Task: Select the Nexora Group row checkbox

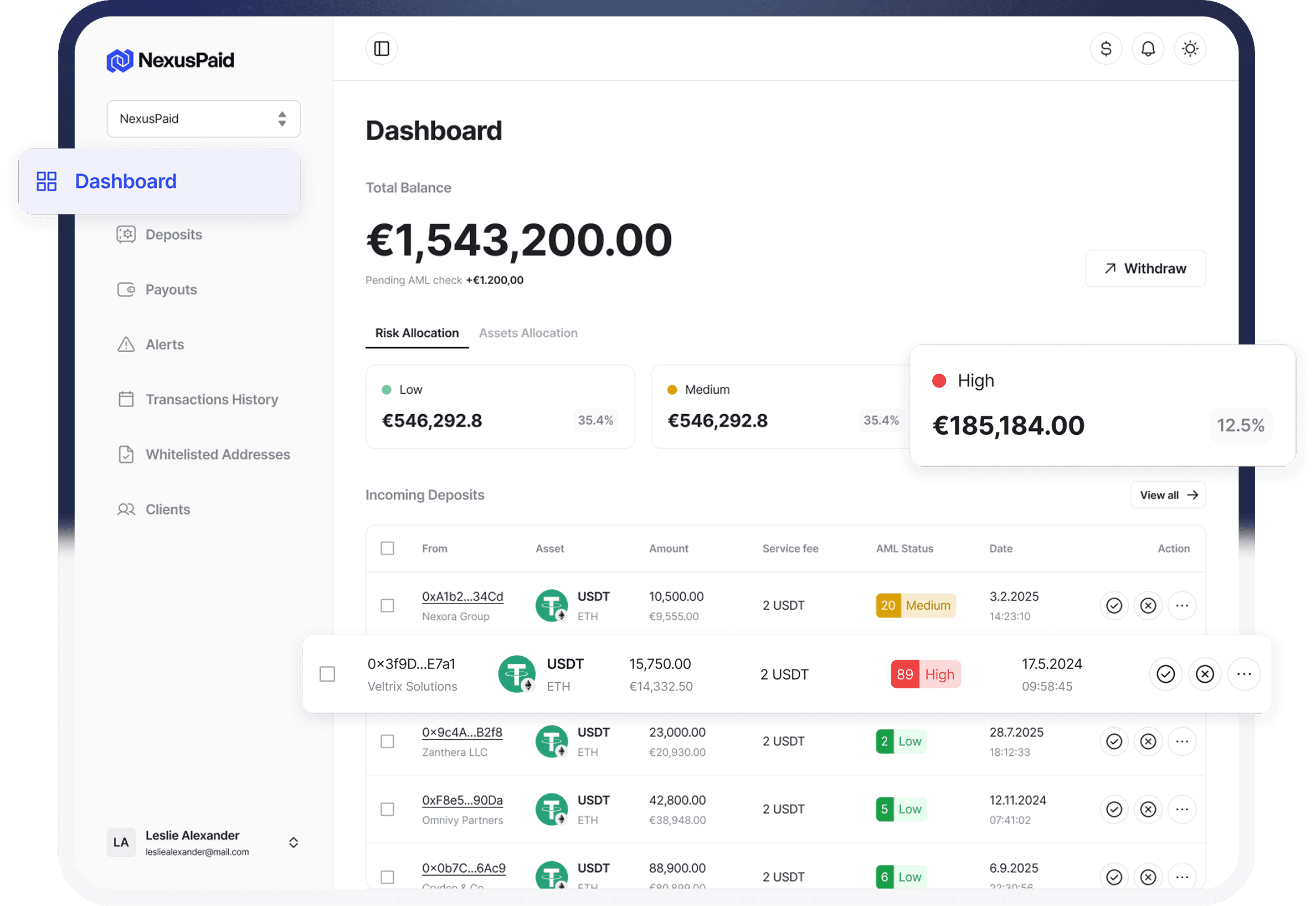Action: (x=387, y=606)
